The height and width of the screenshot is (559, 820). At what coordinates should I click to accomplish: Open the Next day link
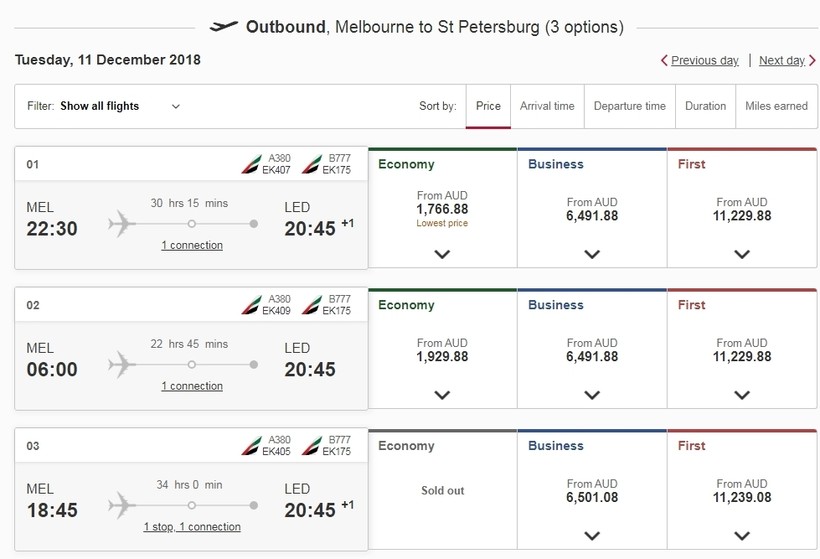782,61
